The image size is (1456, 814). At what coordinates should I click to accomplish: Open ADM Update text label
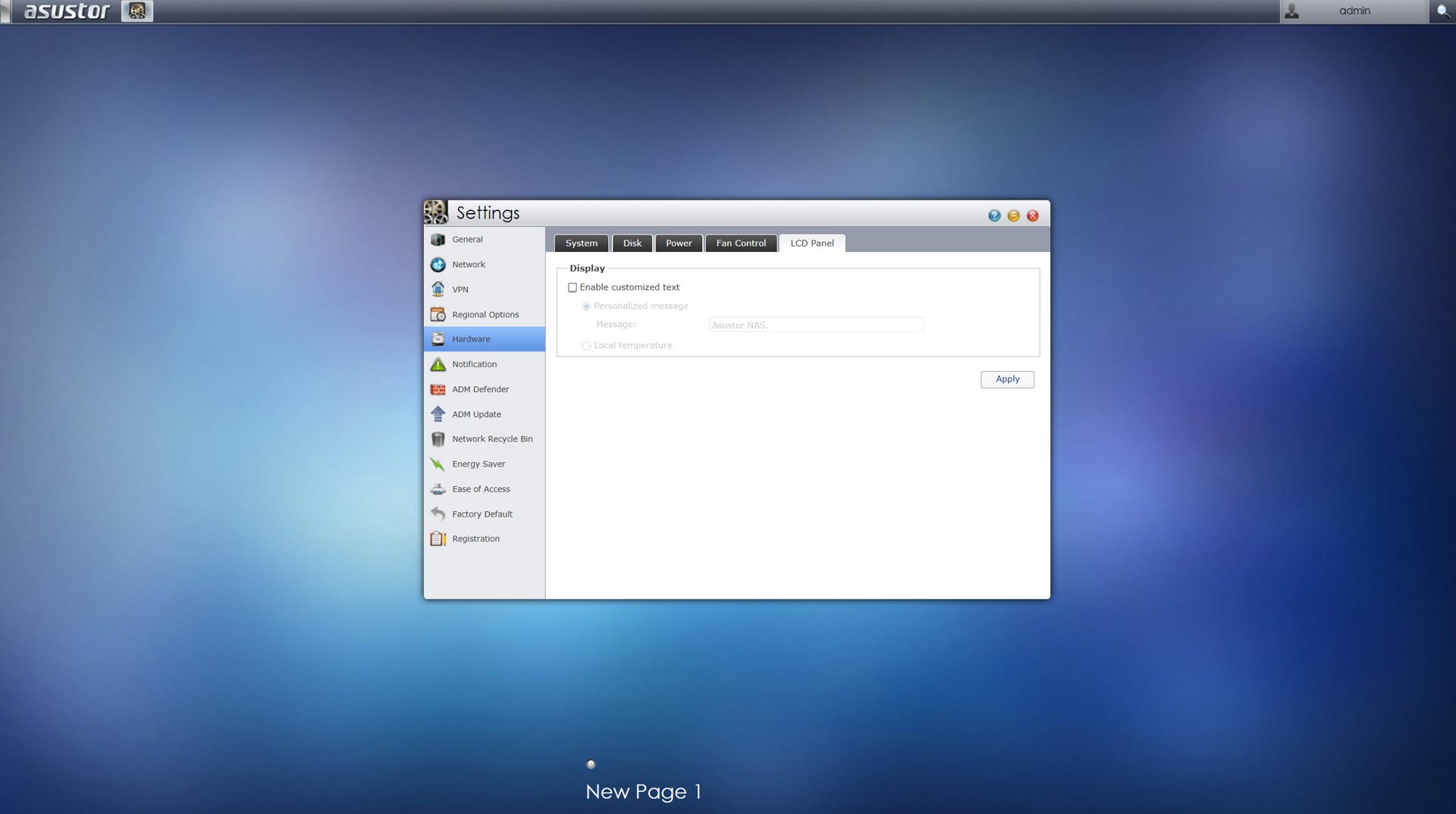pyautogui.click(x=476, y=414)
